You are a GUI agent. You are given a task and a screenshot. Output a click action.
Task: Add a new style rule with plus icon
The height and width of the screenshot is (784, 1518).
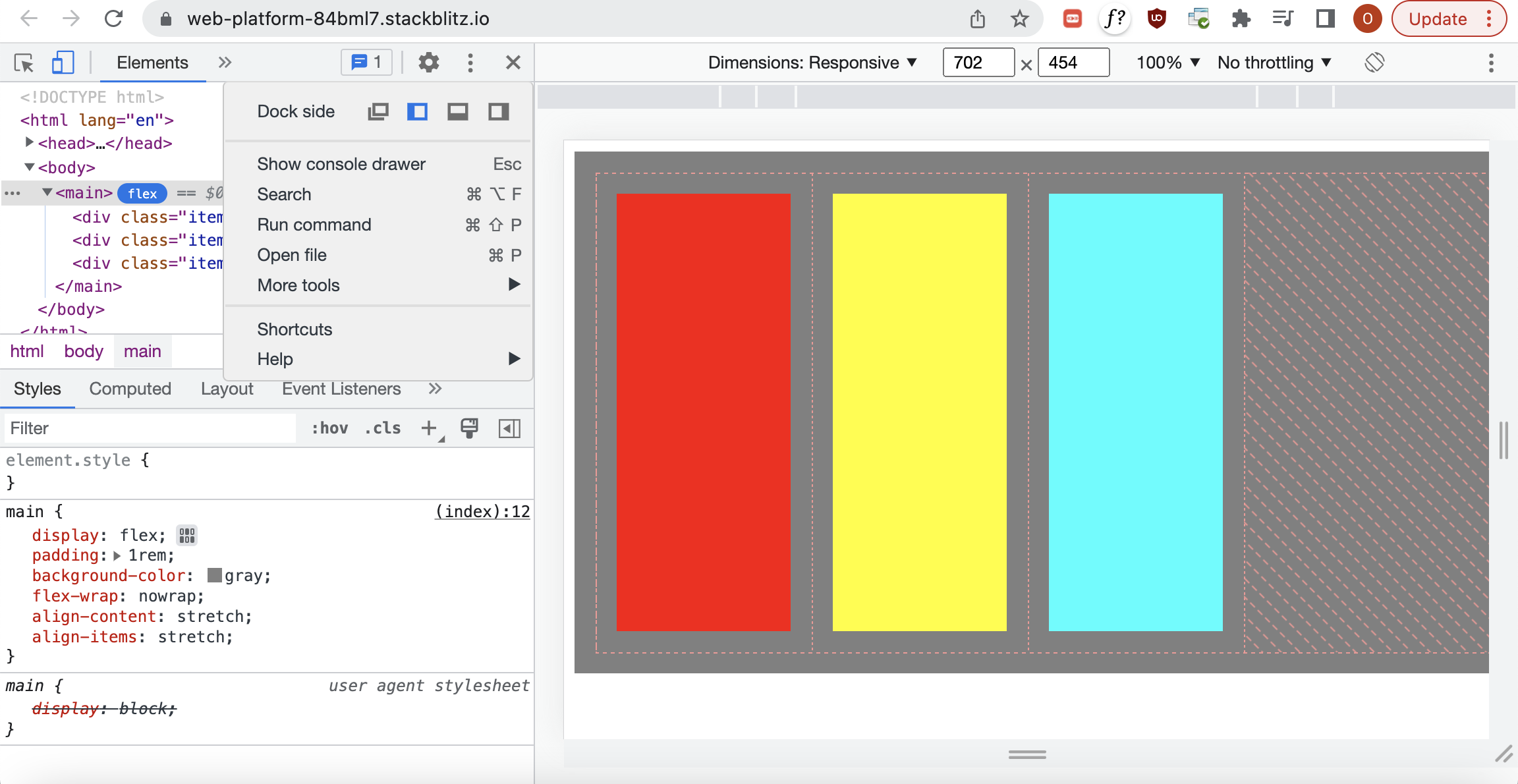tap(430, 429)
